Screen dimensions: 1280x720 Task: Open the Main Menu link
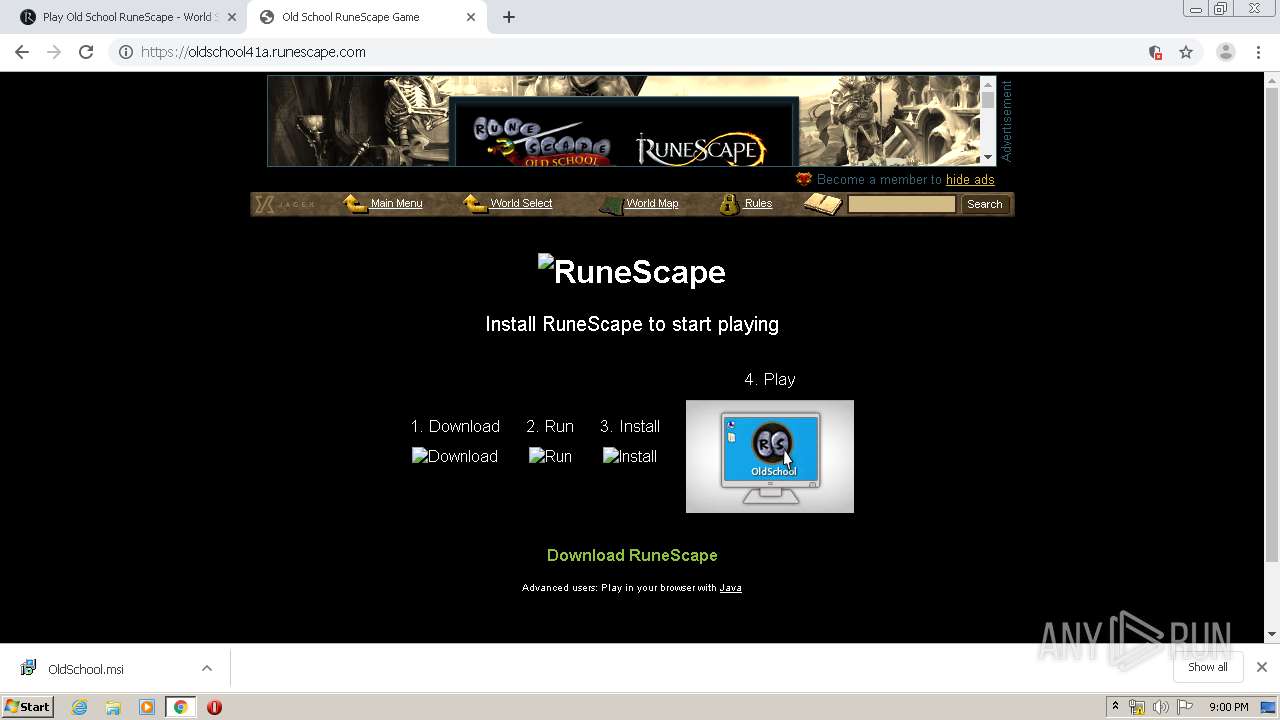(x=396, y=203)
